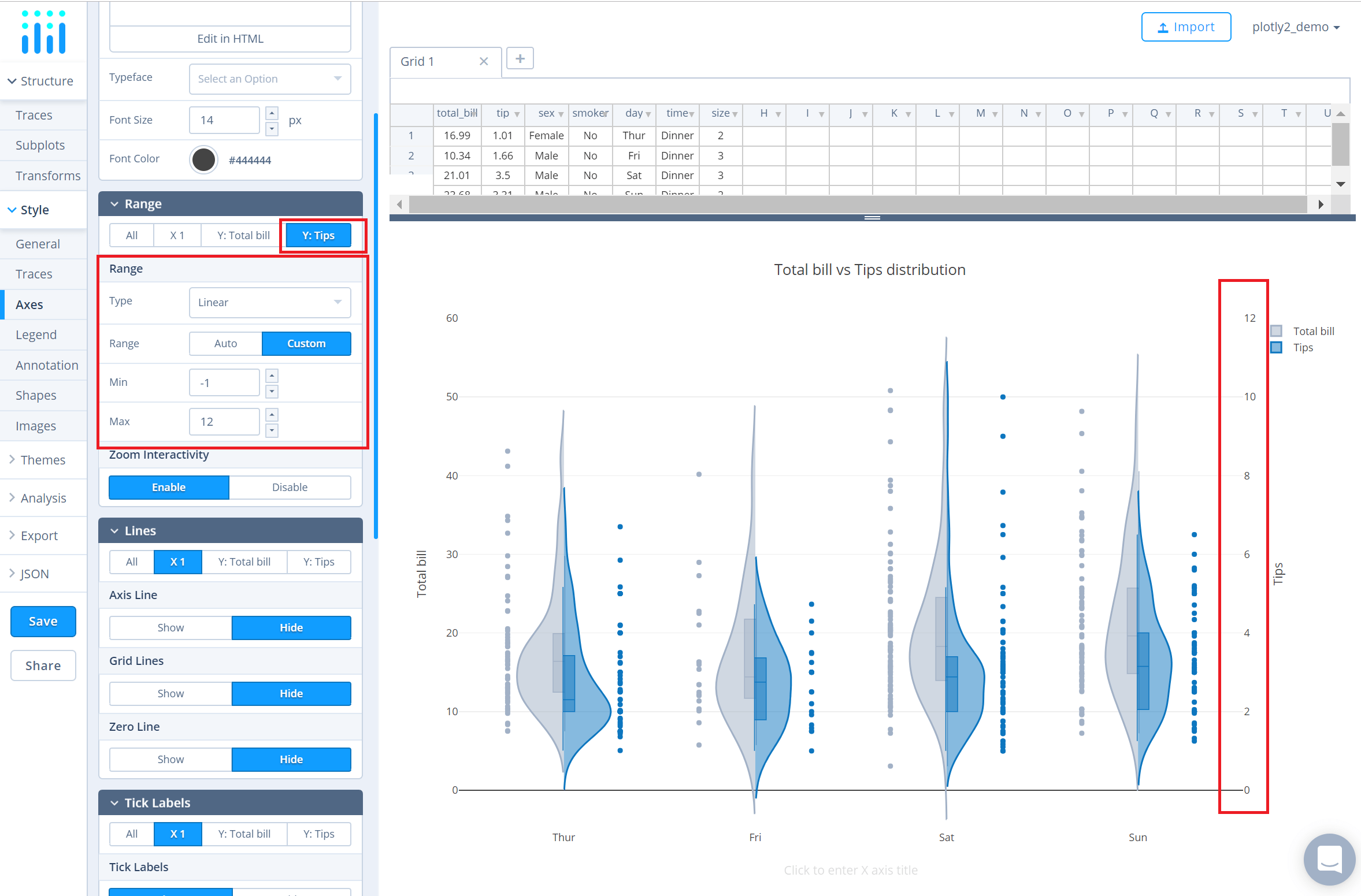Click the Import upload icon
The width and height of the screenshot is (1361, 896).
coord(1163,27)
